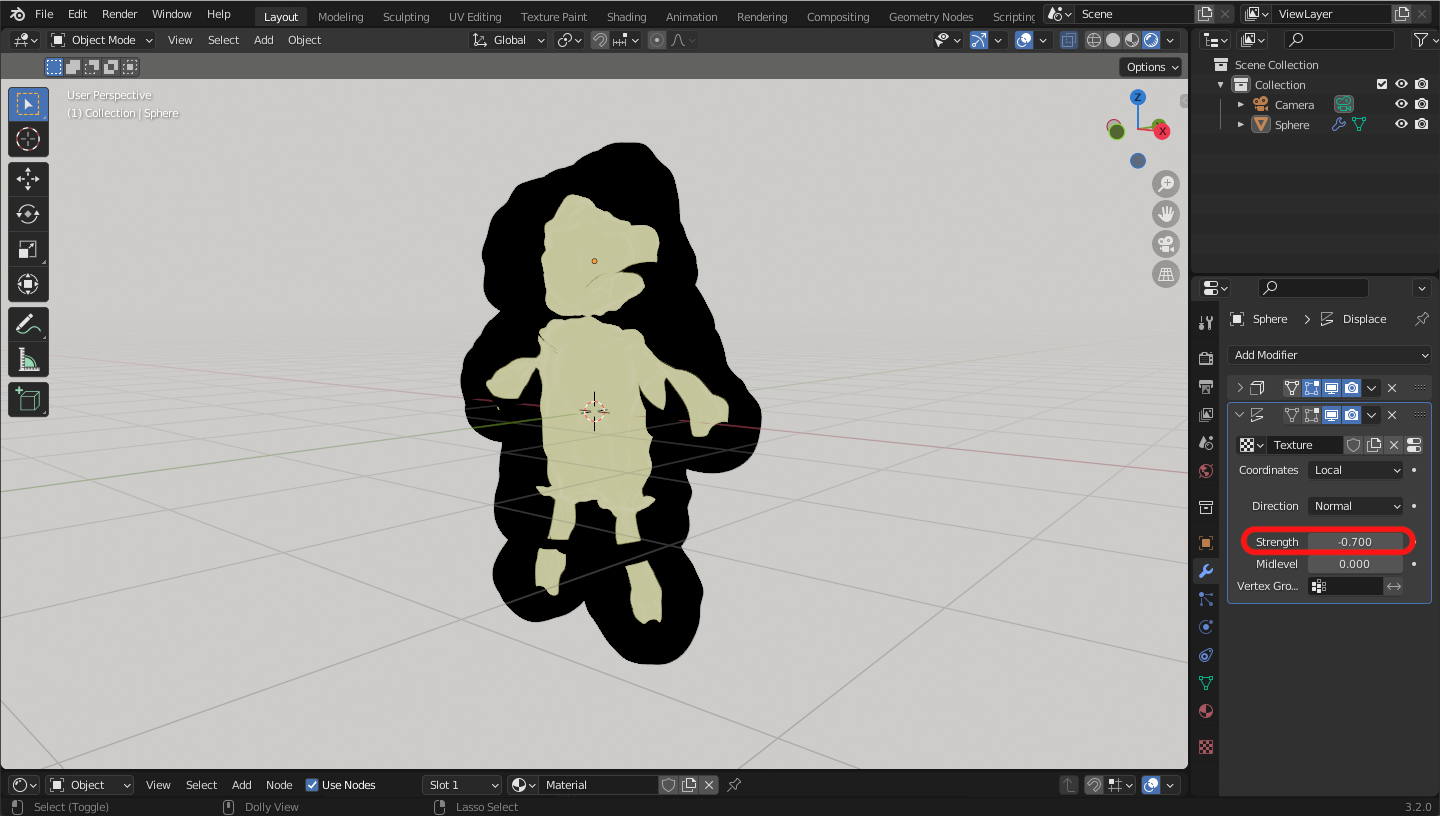Open the Options dropdown in the viewport
Image resolution: width=1440 pixels, height=816 pixels.
click(1152, 67)
